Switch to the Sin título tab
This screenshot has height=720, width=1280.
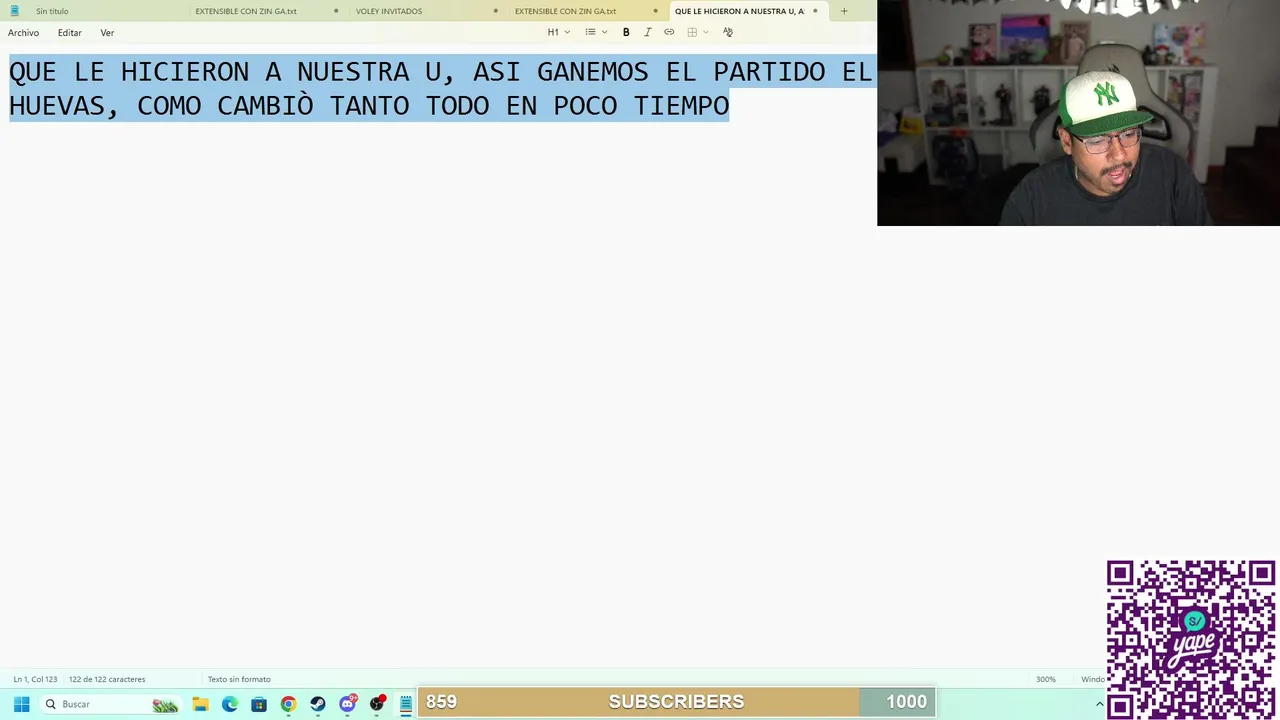[52, 11]
